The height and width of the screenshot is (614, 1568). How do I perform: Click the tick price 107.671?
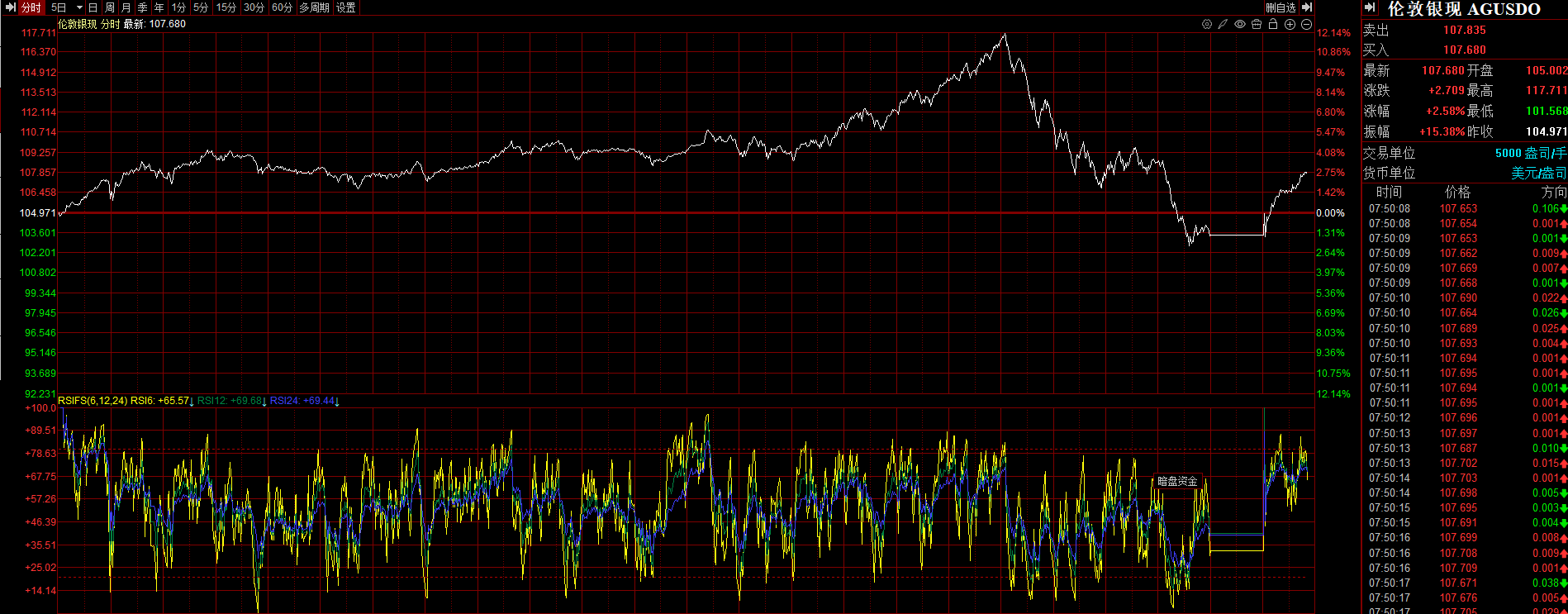point(1458,583)
